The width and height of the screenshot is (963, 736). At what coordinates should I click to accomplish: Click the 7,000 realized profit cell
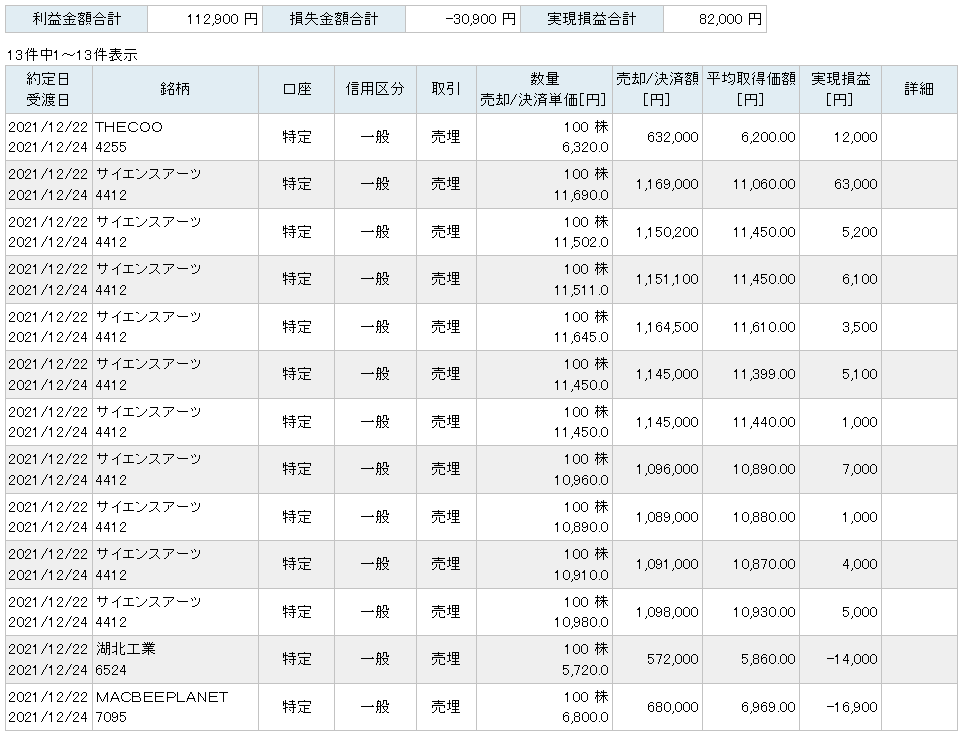[840, 469]
